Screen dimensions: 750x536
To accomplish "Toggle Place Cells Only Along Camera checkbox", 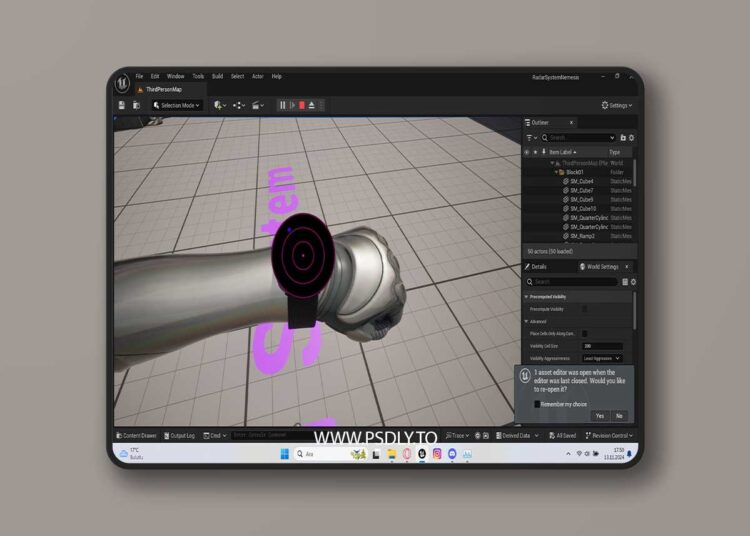I will click(x=585, y=333).
